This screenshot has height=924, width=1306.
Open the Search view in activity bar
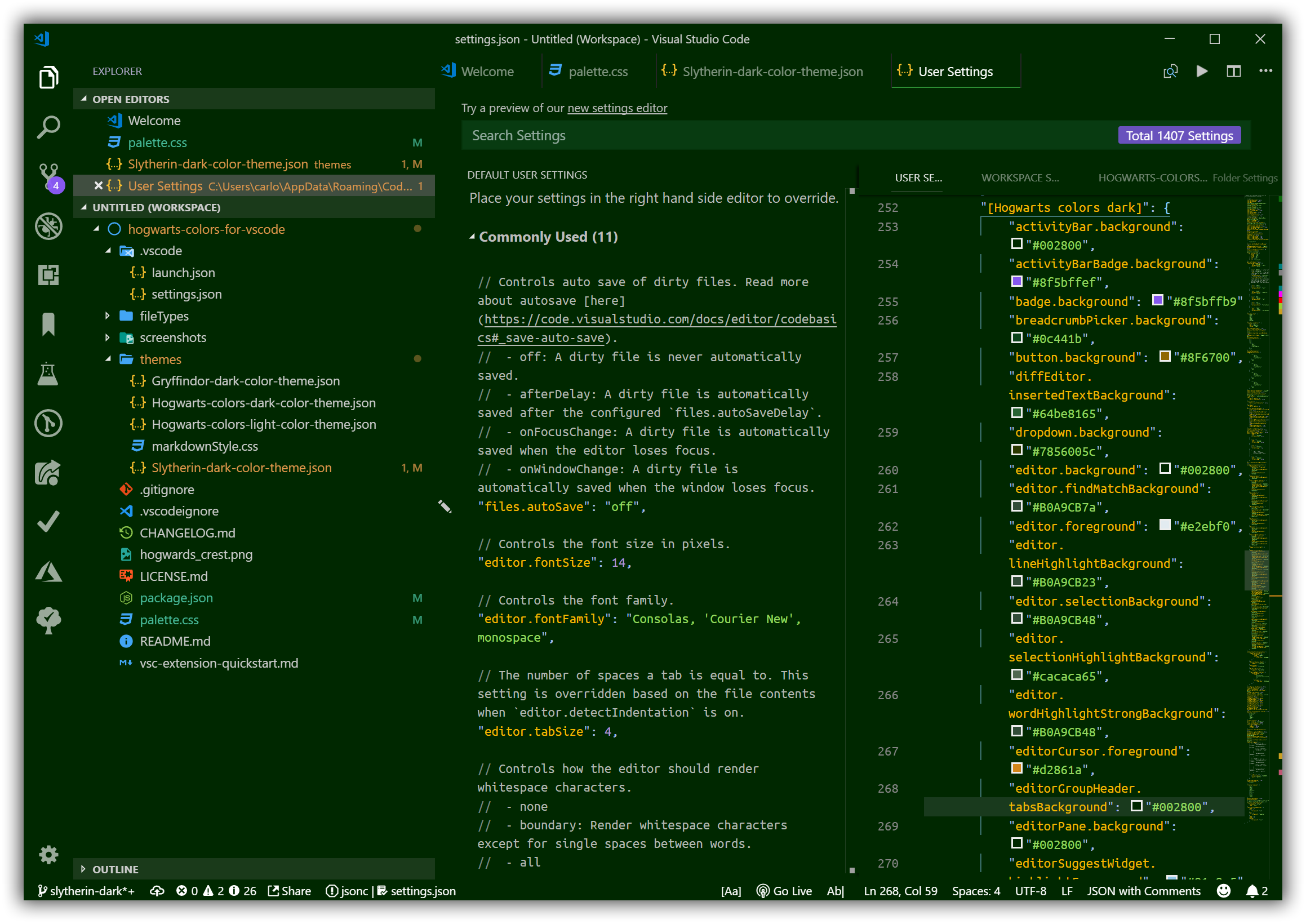(x=48, y=126)
